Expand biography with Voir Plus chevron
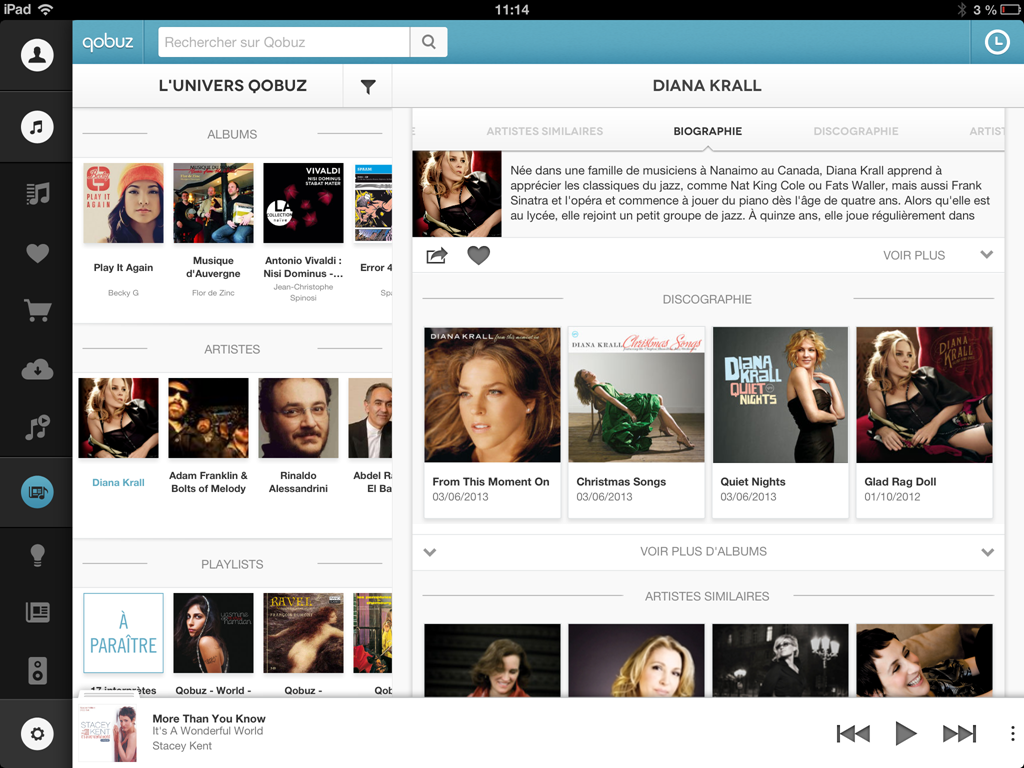The image size is (1024, 768). pyautogui.click(x=987, y=255)
